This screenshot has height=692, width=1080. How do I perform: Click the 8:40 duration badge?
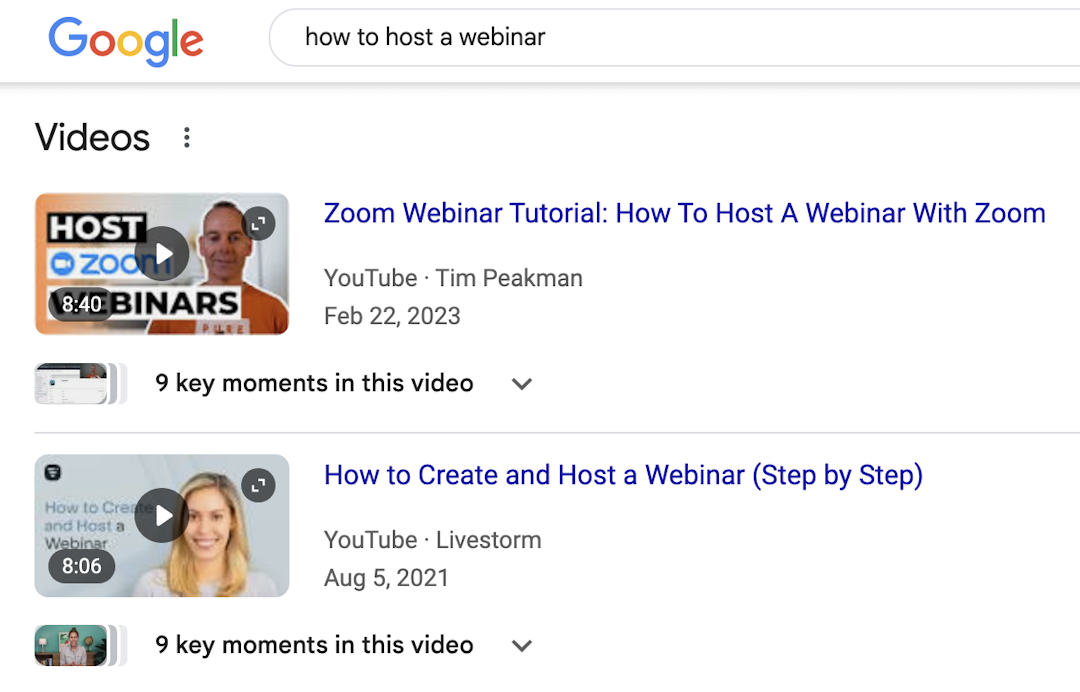(x=81, y=304)
